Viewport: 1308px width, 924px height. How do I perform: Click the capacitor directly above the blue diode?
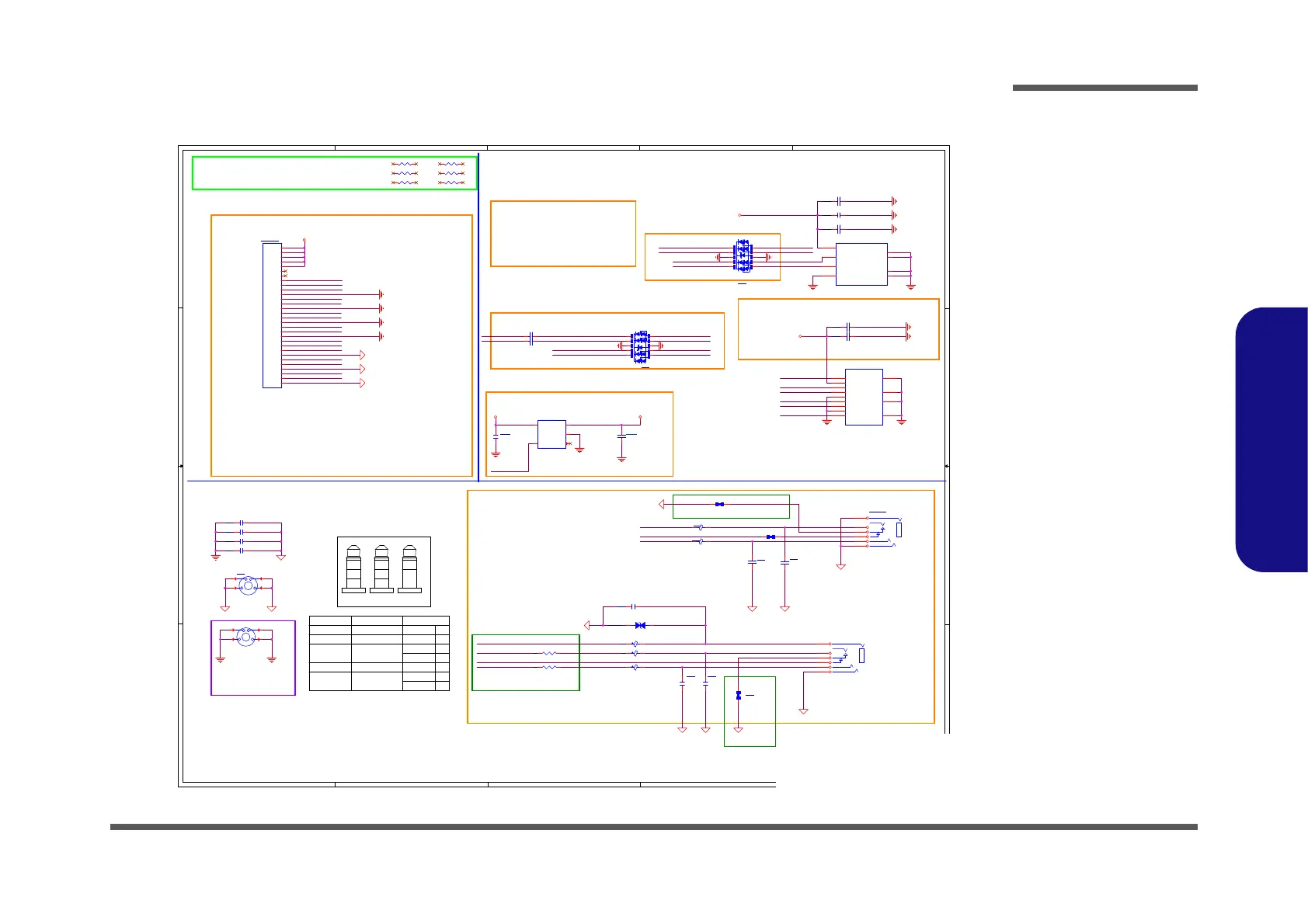(x=634, y=606)
